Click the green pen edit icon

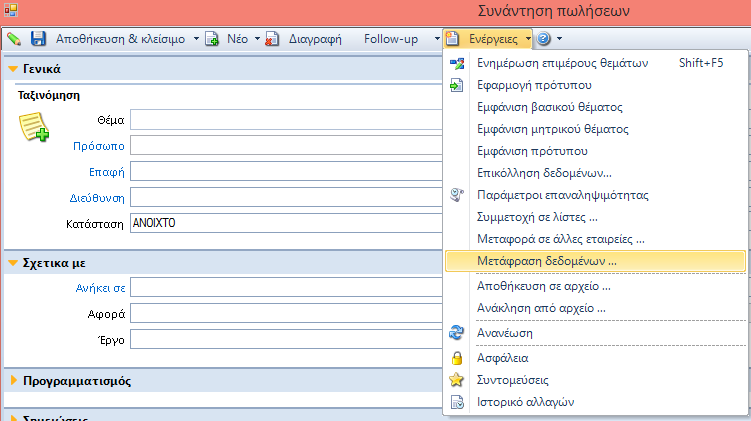pos(14,39)
